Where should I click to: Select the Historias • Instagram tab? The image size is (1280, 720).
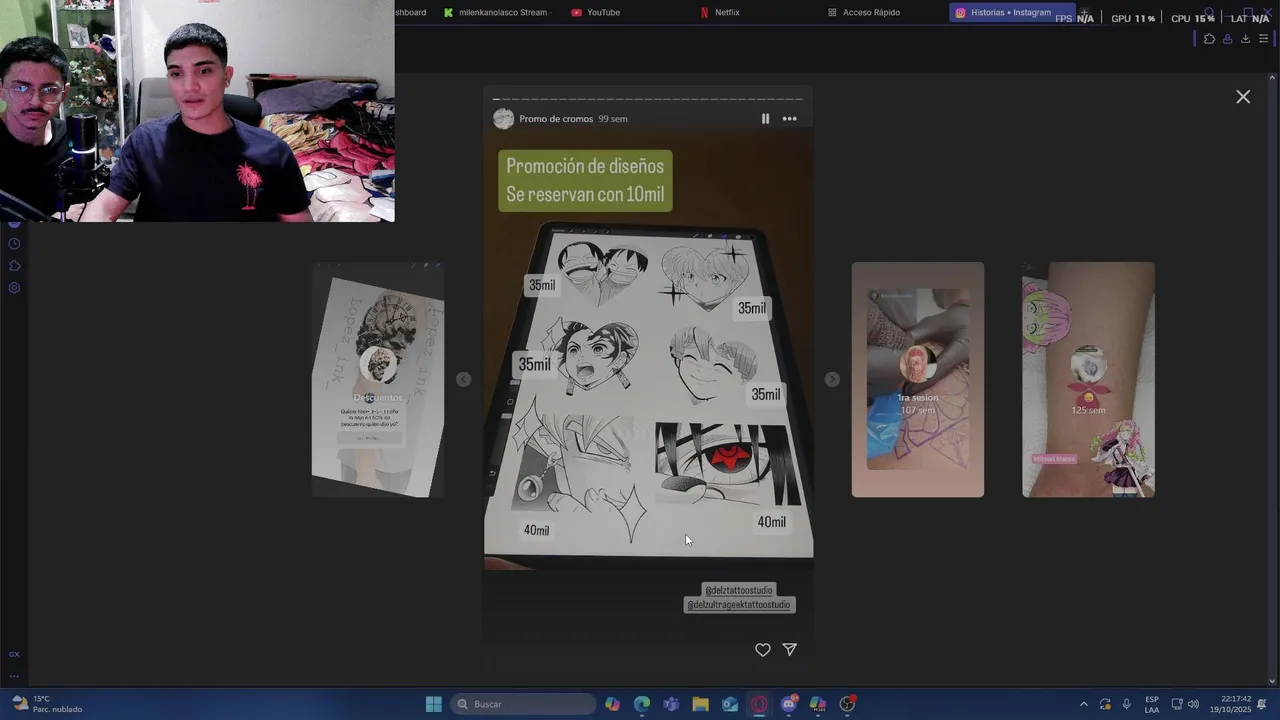point(1010,12)
